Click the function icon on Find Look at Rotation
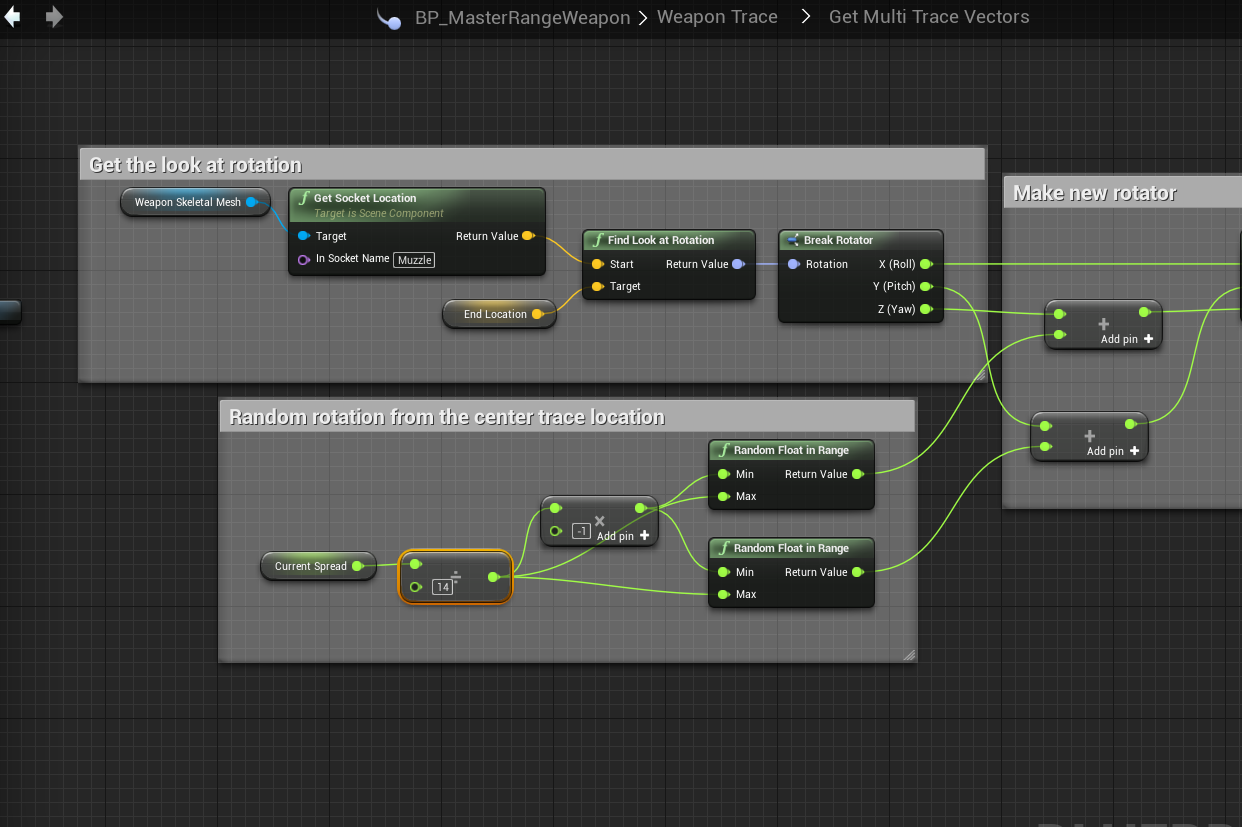1242x827 pixels. 598,240
